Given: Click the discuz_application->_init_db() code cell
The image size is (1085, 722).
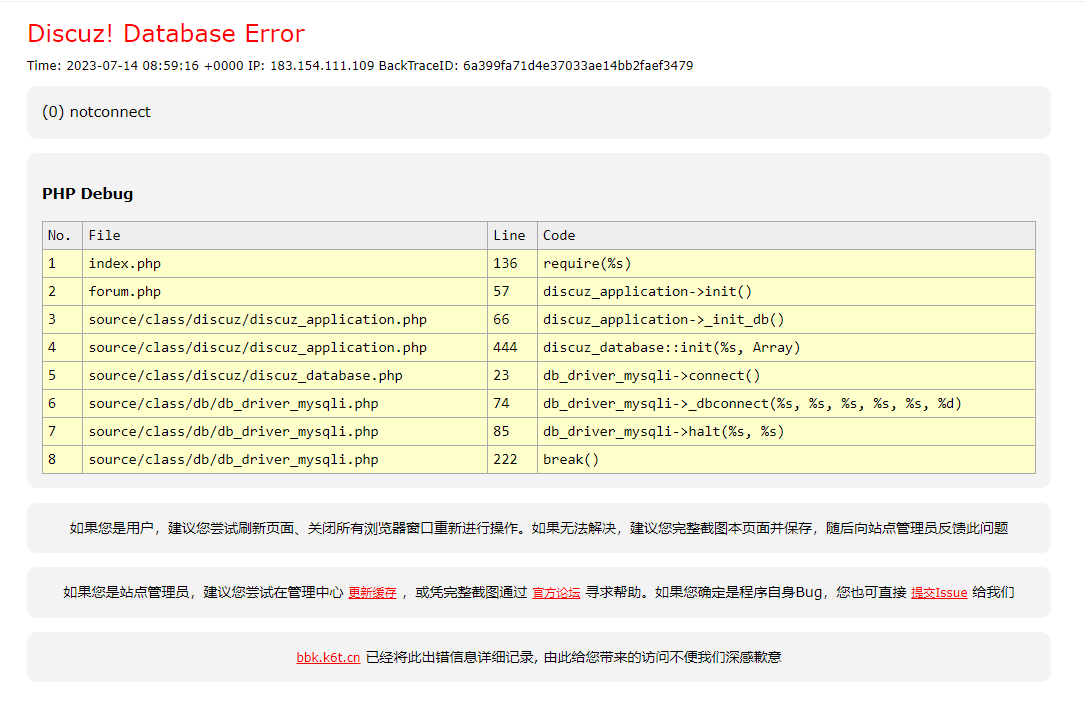Looking at the screenshot, I should pos(664,320).
